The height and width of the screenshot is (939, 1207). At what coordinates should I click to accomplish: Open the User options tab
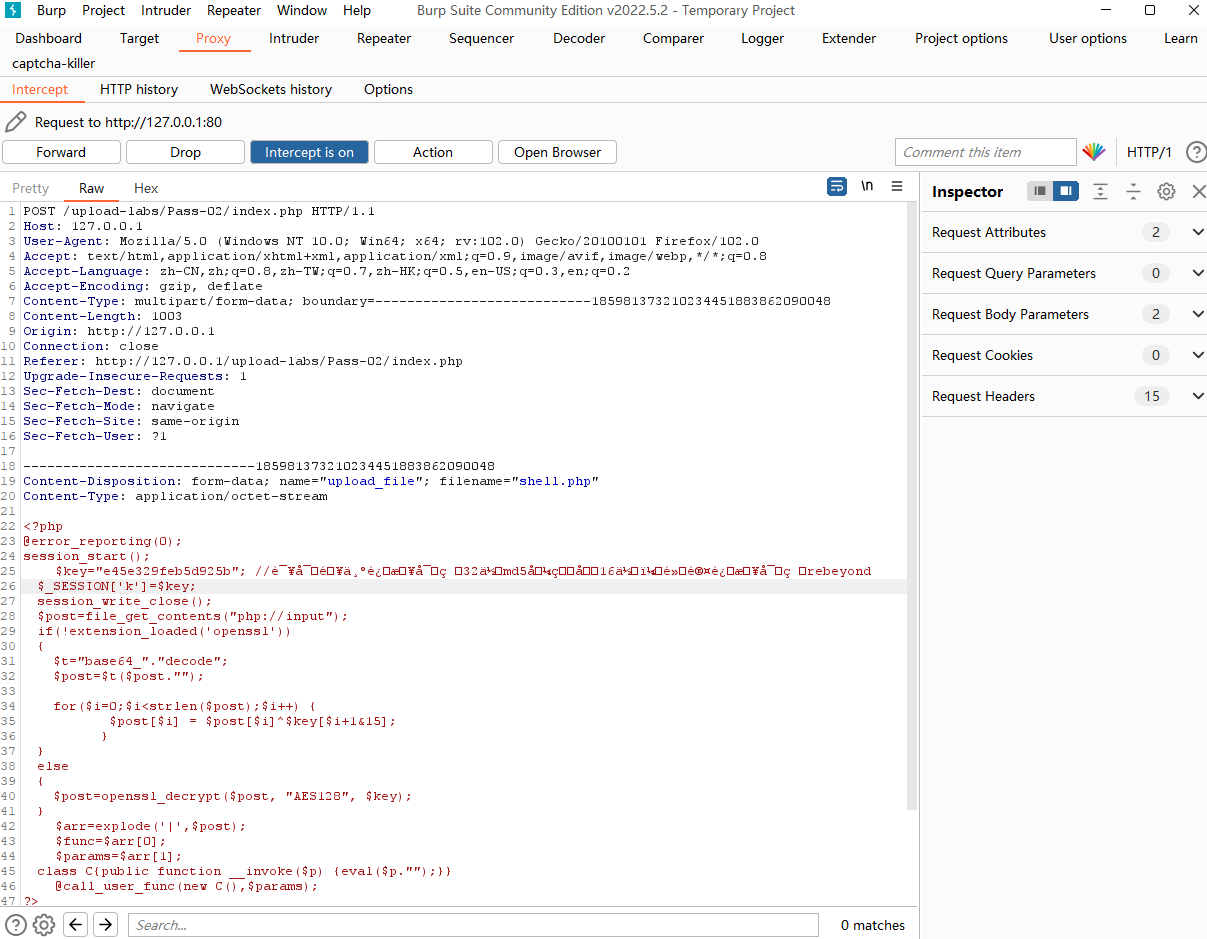pos(1088,38)
